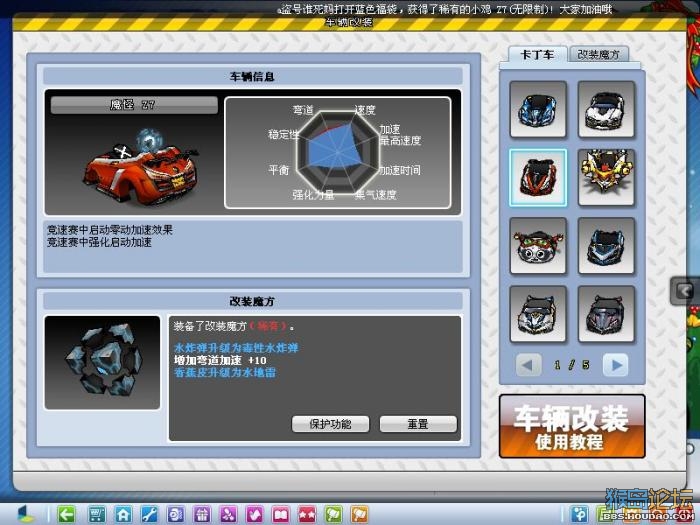Click the 速度 label on radar chart

point(365,110)
